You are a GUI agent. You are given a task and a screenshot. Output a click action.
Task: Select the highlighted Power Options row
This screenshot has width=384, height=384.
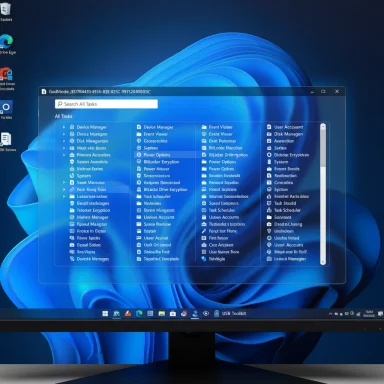pyautogui.click(x=165, y=155)
